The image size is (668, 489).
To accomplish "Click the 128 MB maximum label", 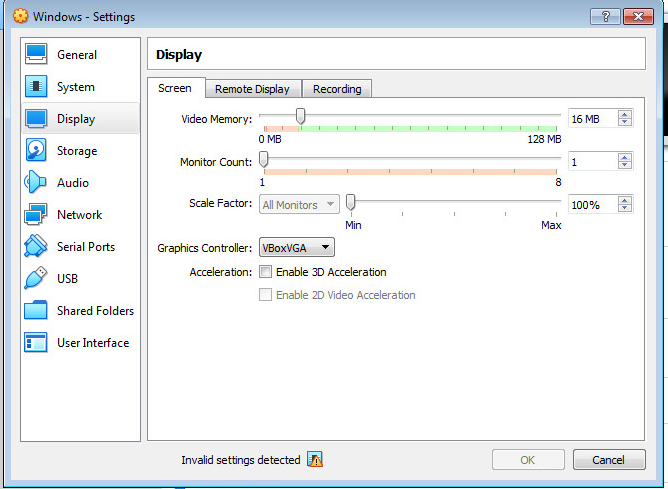I will pyautogui.click(x=544, y=139).
